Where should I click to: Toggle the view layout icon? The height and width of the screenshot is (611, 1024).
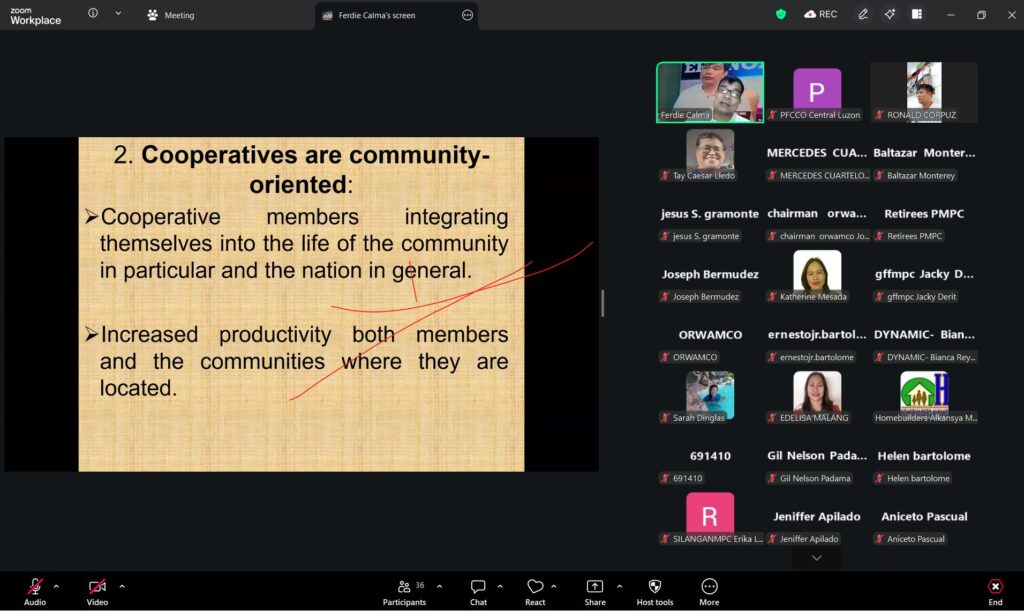[x=917, y=14]
